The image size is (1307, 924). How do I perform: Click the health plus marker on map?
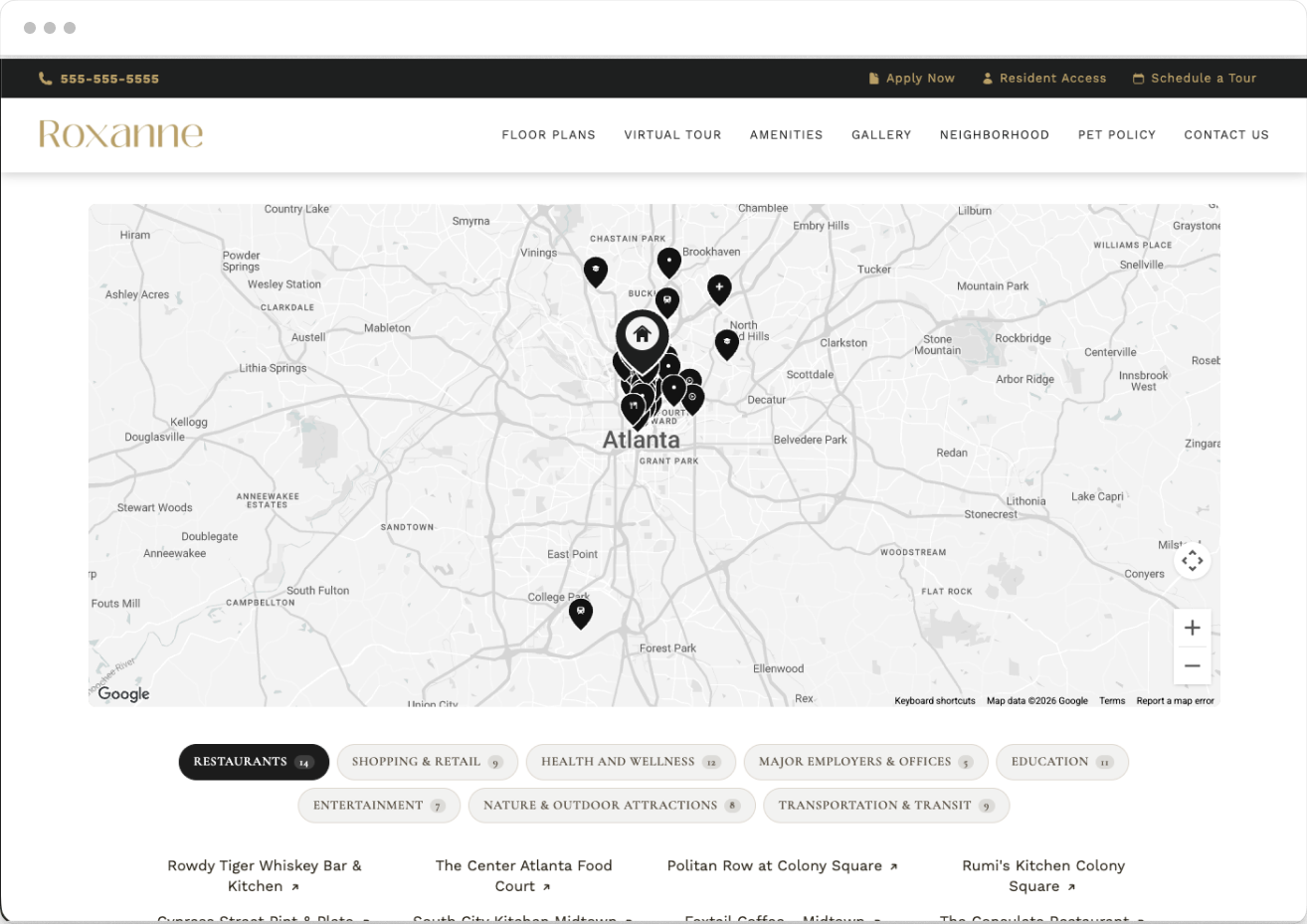(719, 288)
